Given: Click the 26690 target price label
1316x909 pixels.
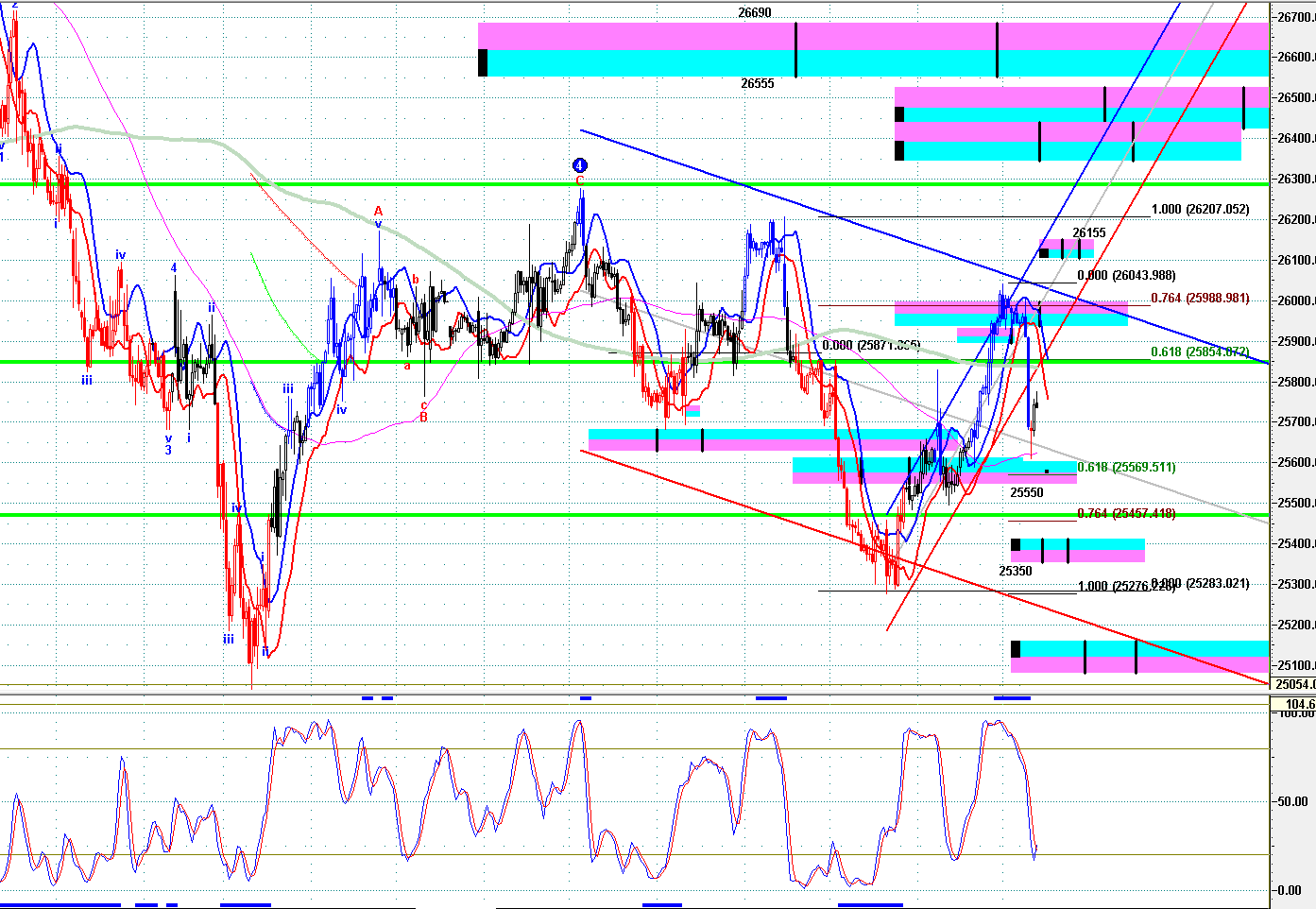Looking at the screenshot, I should (755, 13).
